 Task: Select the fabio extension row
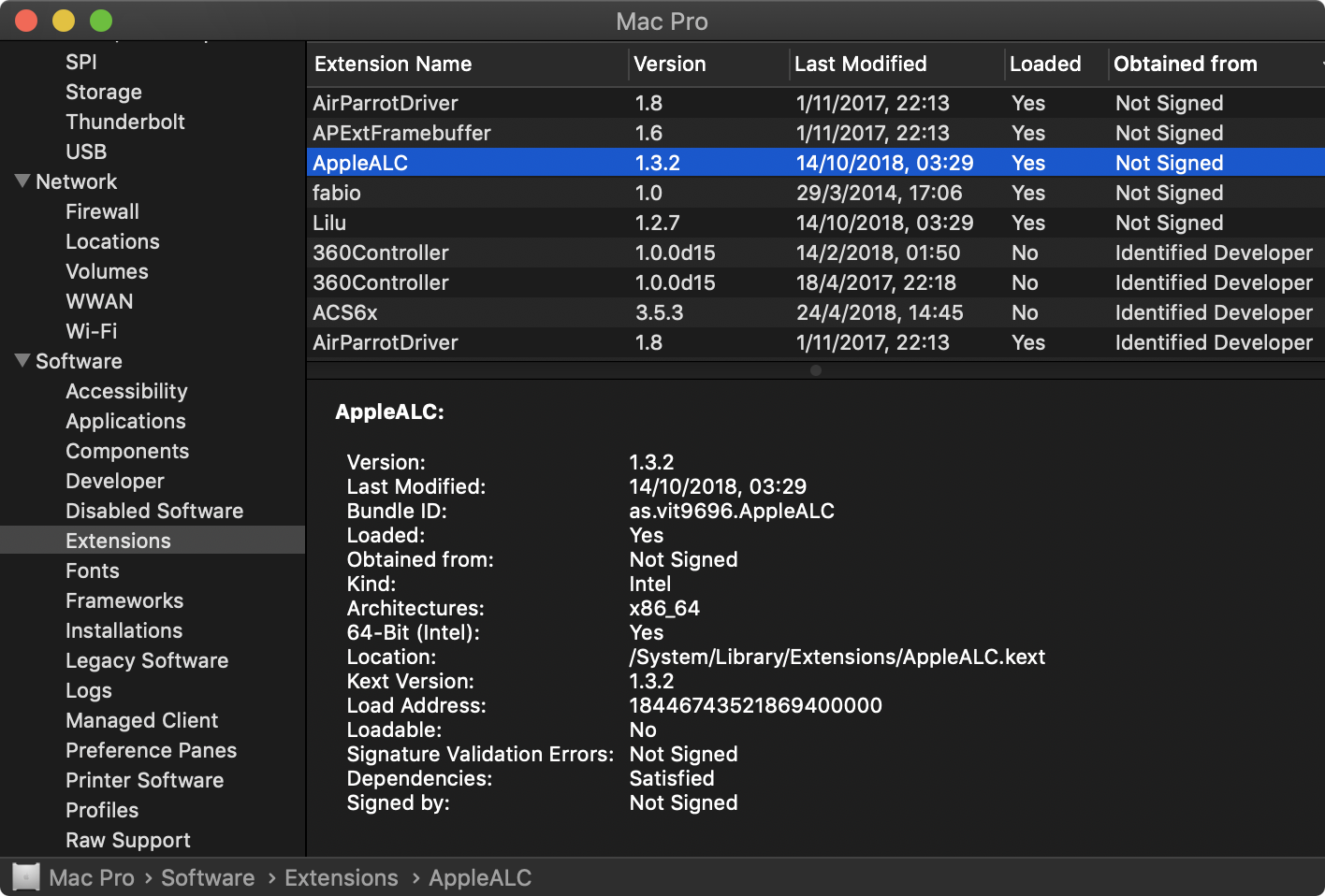(816, 193)
